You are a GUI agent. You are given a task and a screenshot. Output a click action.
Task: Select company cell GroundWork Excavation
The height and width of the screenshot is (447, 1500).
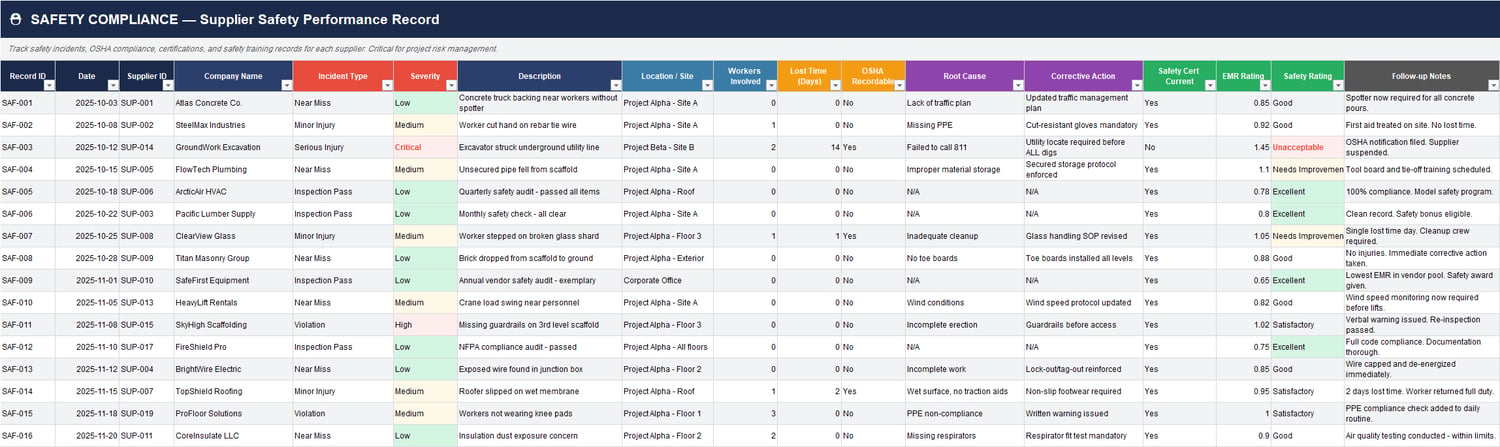point(233,147)
